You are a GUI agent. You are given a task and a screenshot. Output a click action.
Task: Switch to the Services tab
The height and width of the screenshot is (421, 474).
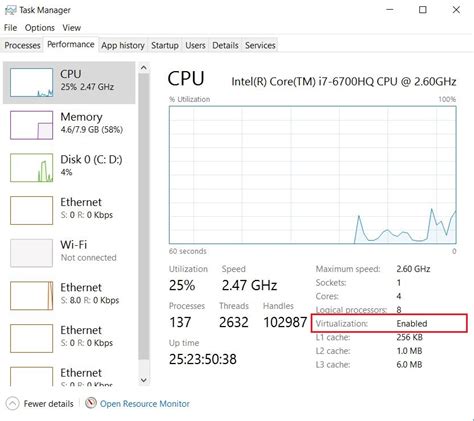click(x=260, y=45)
